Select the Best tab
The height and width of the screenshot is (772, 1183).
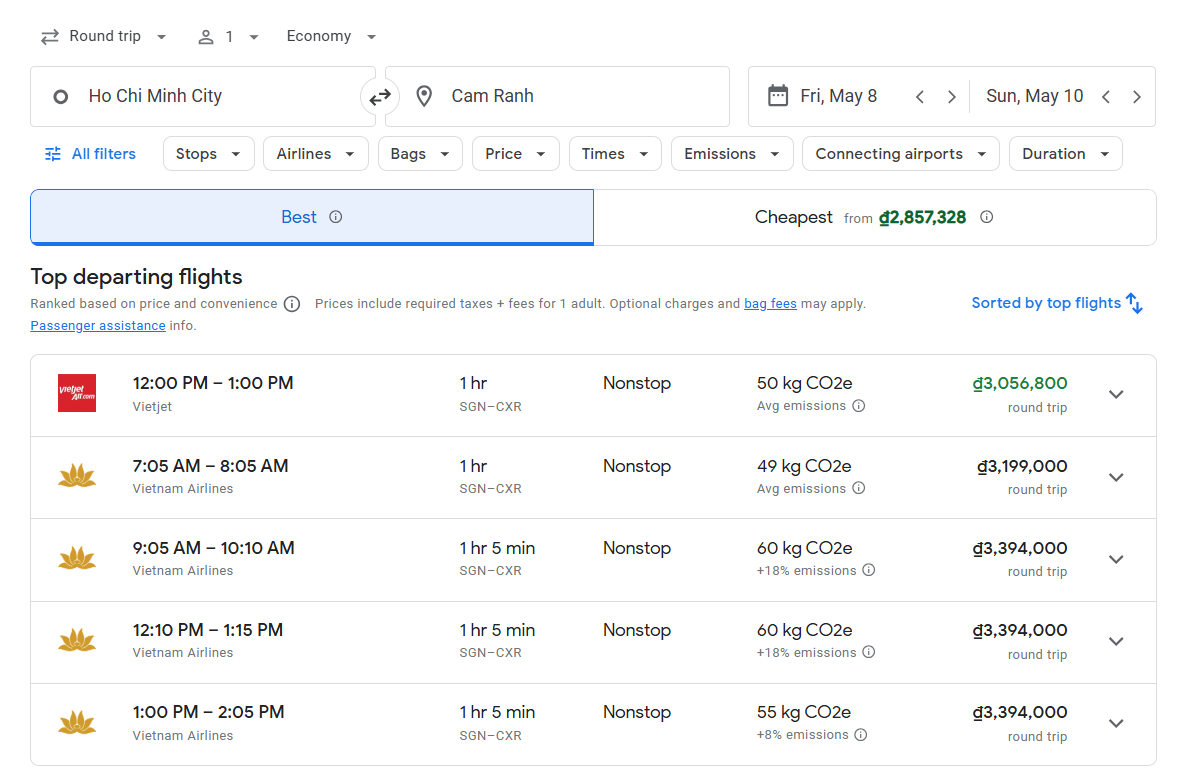coord(311,217)
